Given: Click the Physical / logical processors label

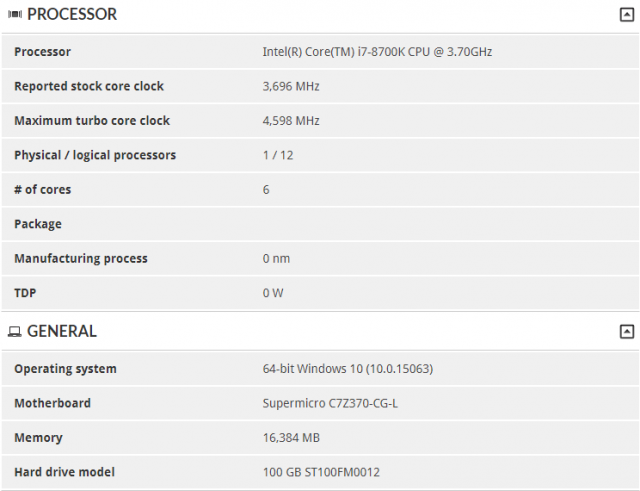Looking at the screenshot, I should 95,155.
